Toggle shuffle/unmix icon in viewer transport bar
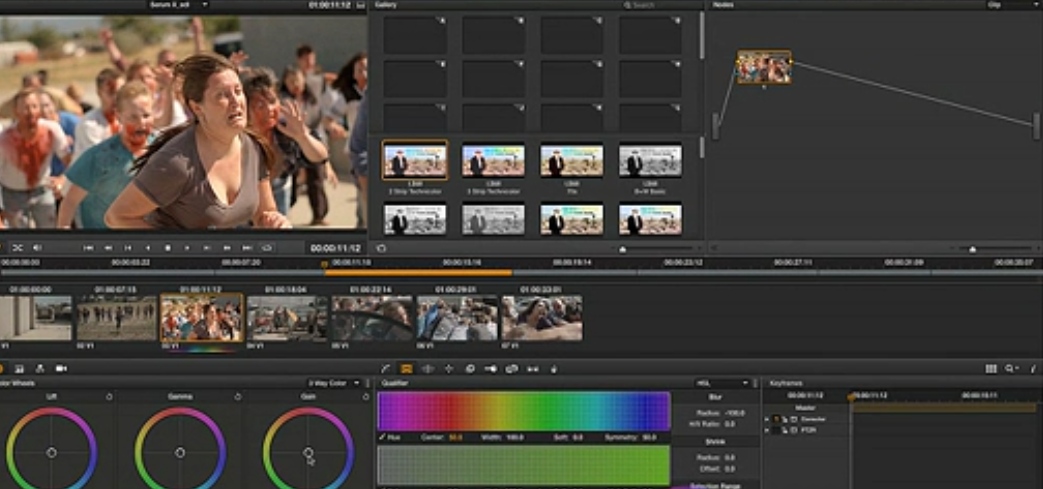 click(18, 247)
